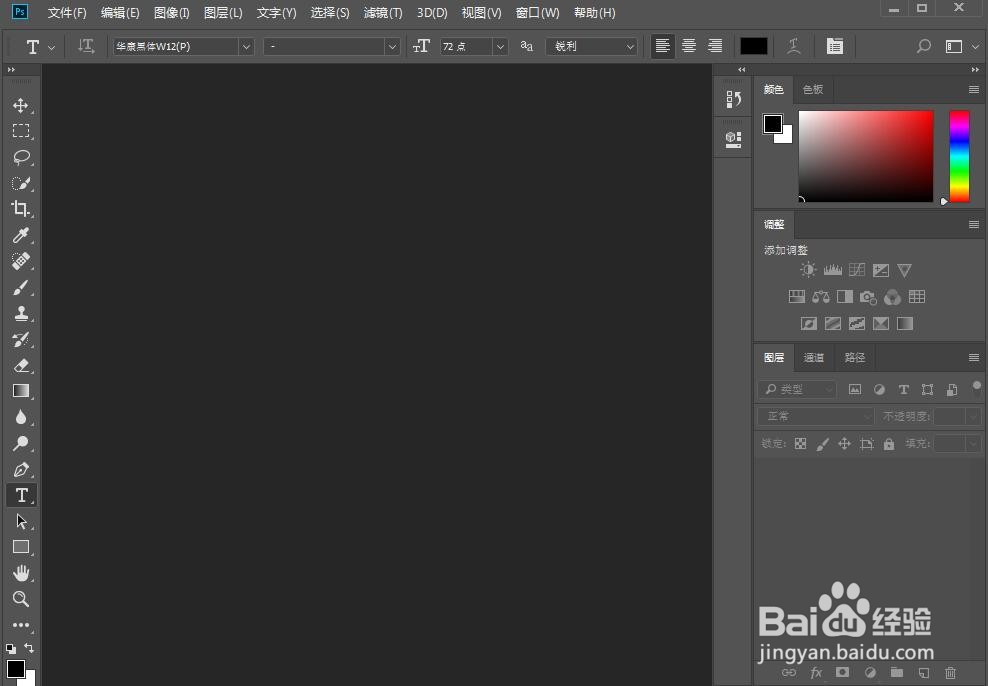Select the Eyedropper tool

coord(22,235)
